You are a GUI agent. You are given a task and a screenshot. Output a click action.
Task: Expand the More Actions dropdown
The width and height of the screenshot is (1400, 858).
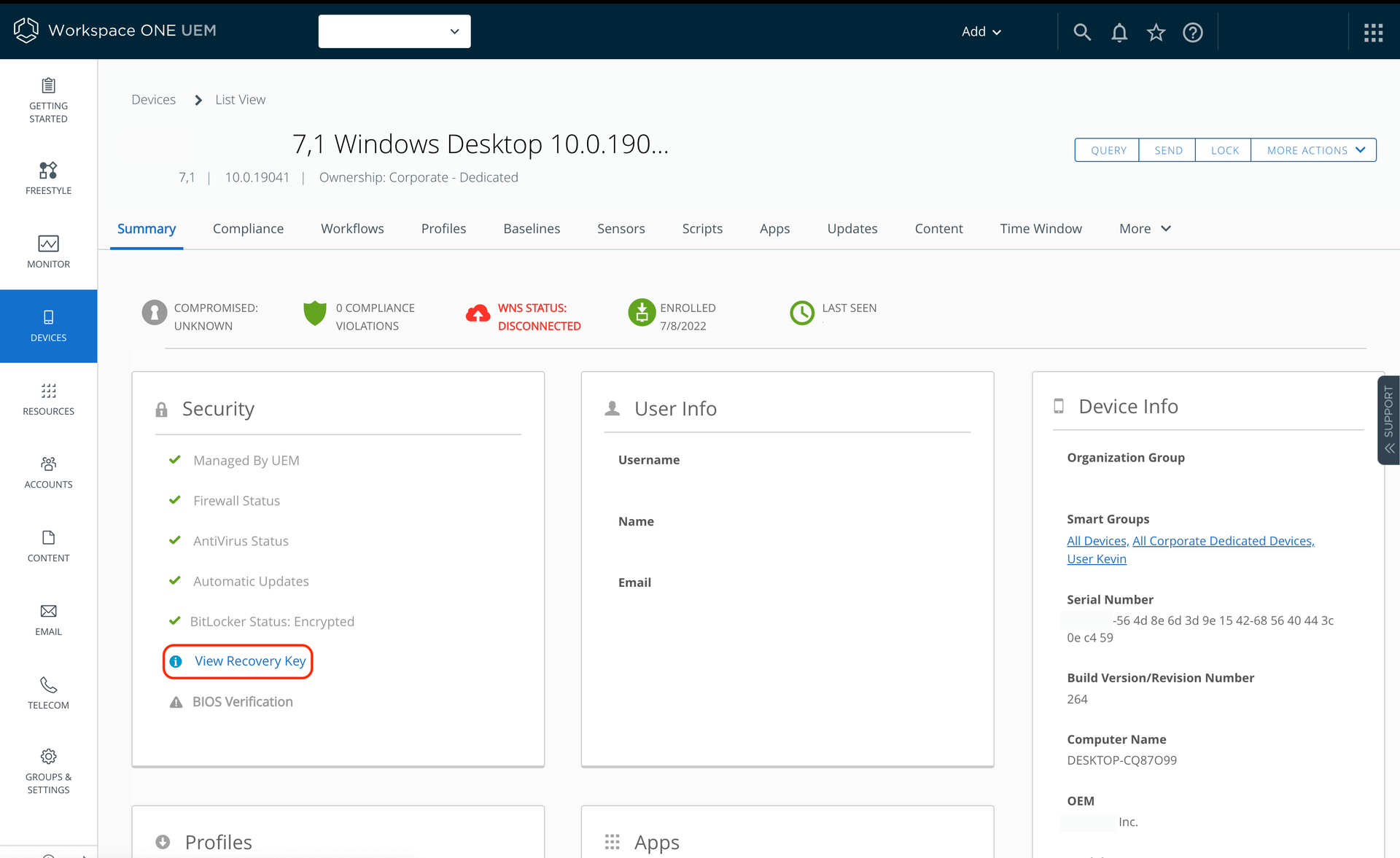pos(1314,150)
